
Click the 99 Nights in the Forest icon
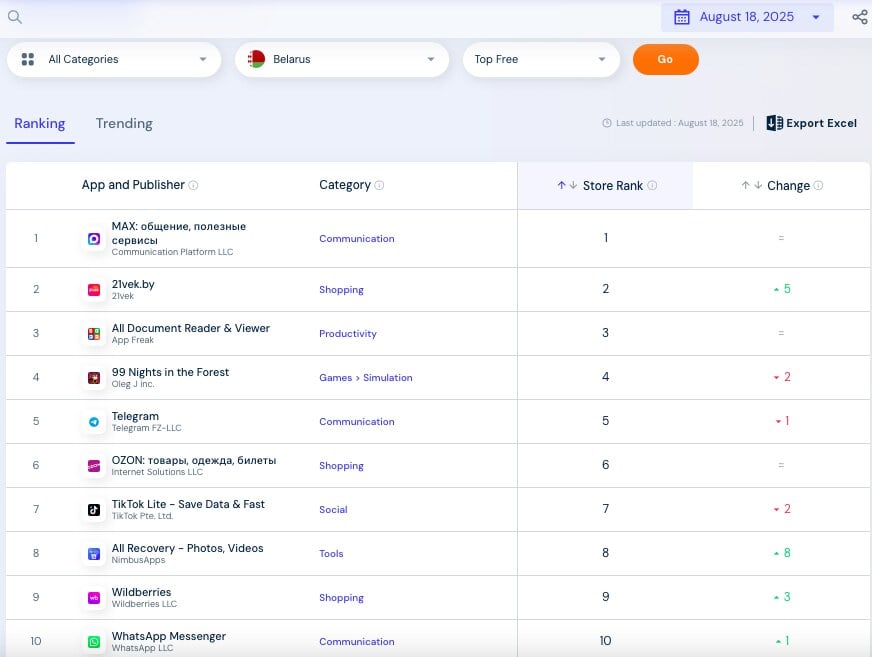click(94, 378)
